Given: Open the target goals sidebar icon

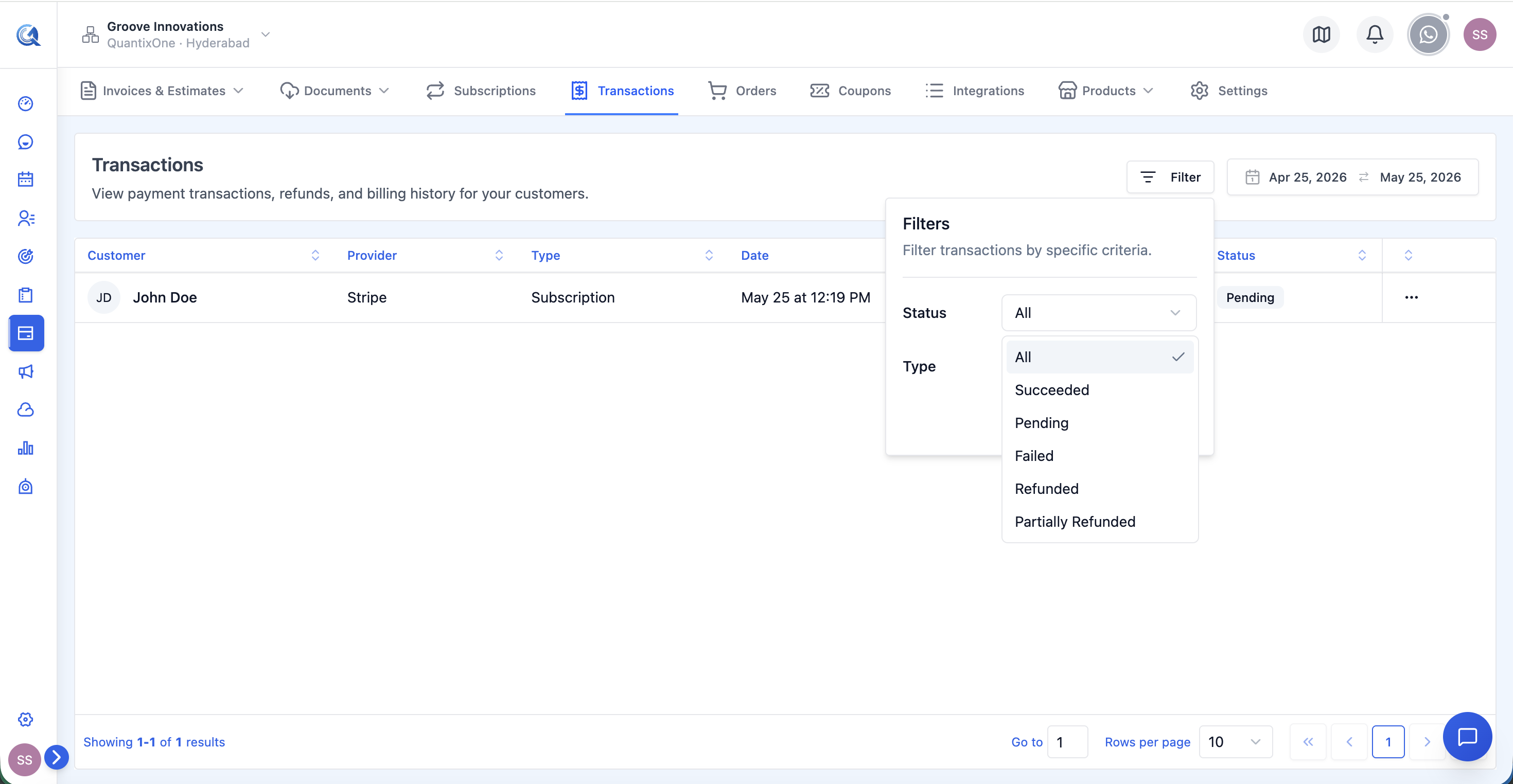Looking at the screenshot, I should coord(25,256).
